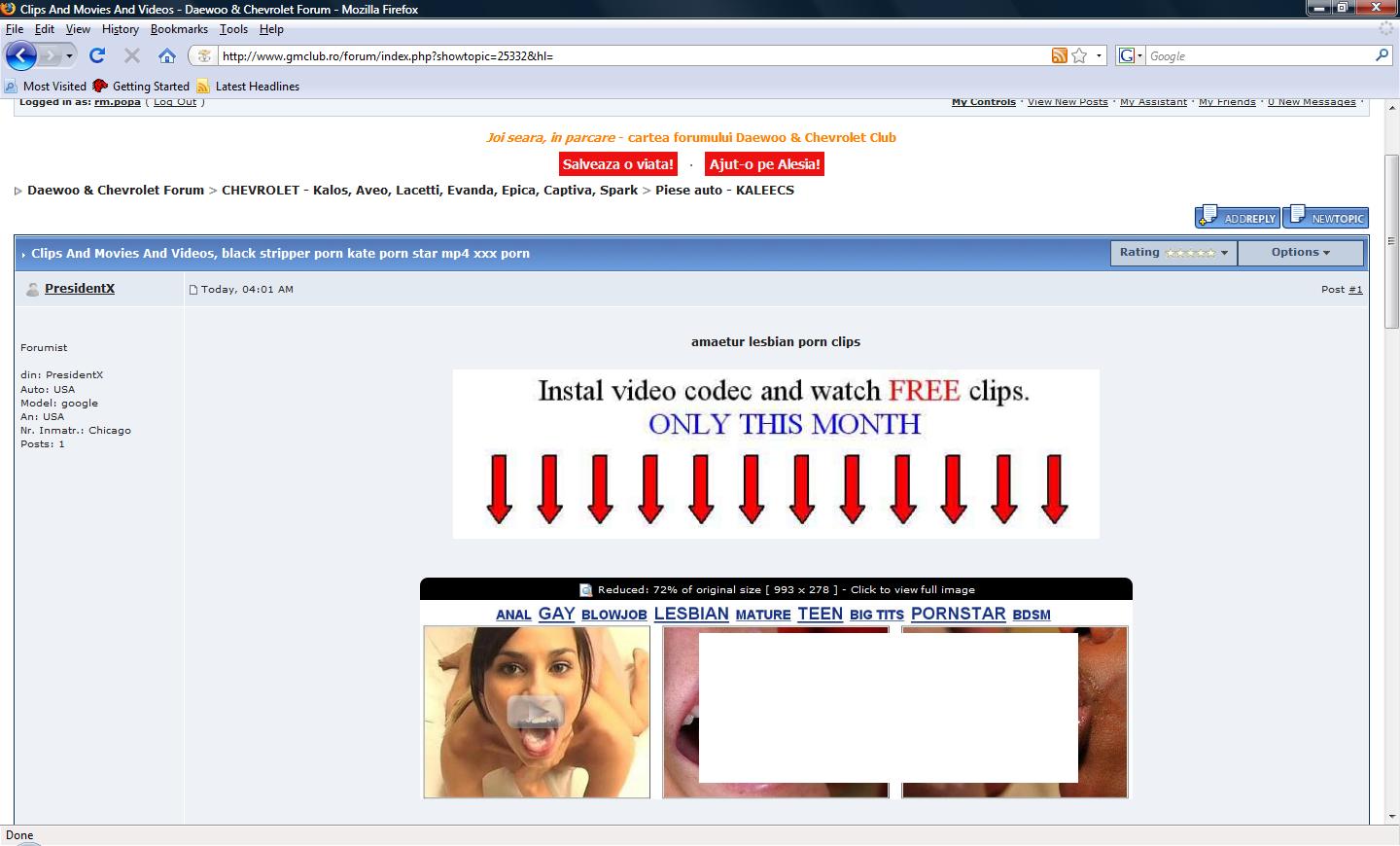Click into the URL address field

[622, 55]
